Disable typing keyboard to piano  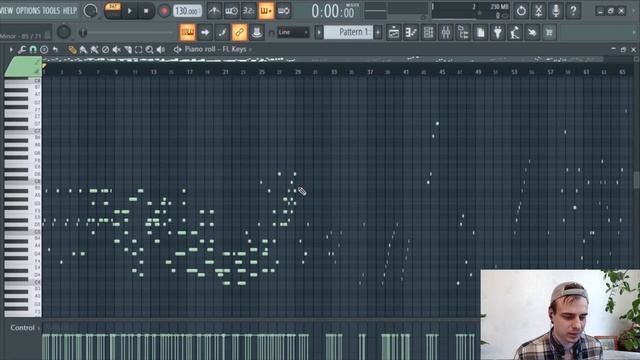tap(188, 32)
